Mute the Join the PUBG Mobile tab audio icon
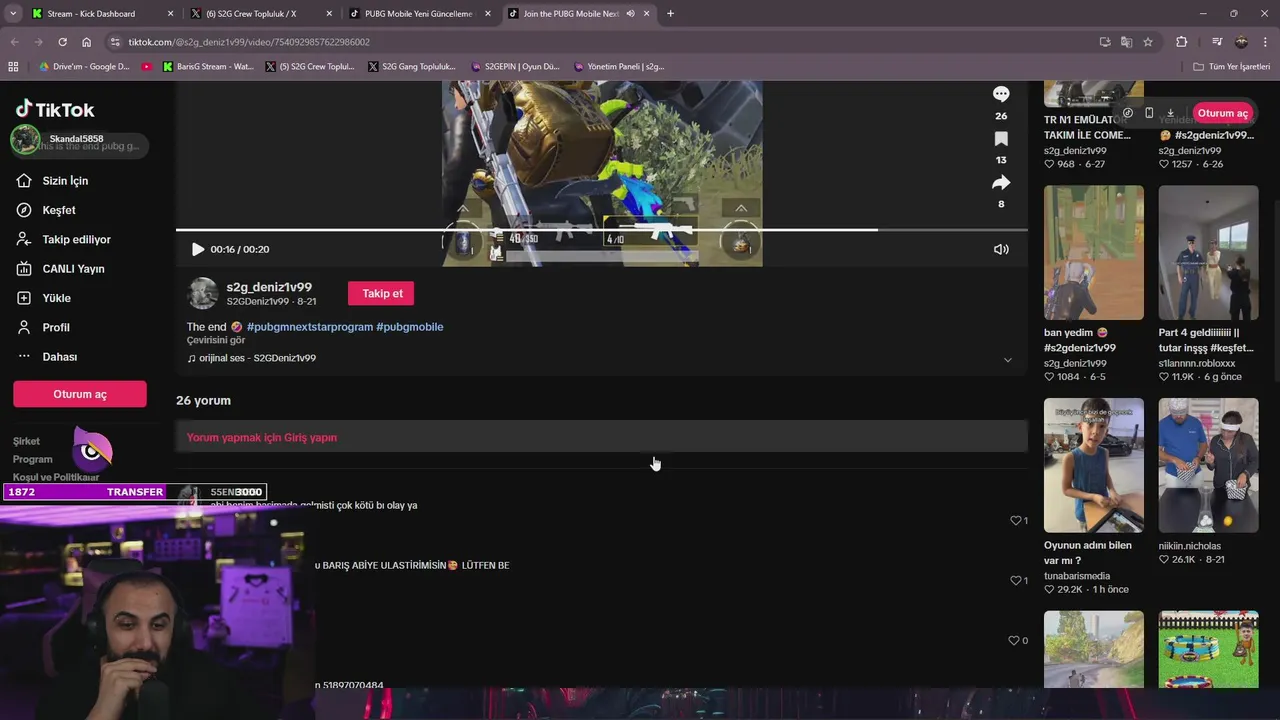1280x720 pixels. (x=630, y=14)
